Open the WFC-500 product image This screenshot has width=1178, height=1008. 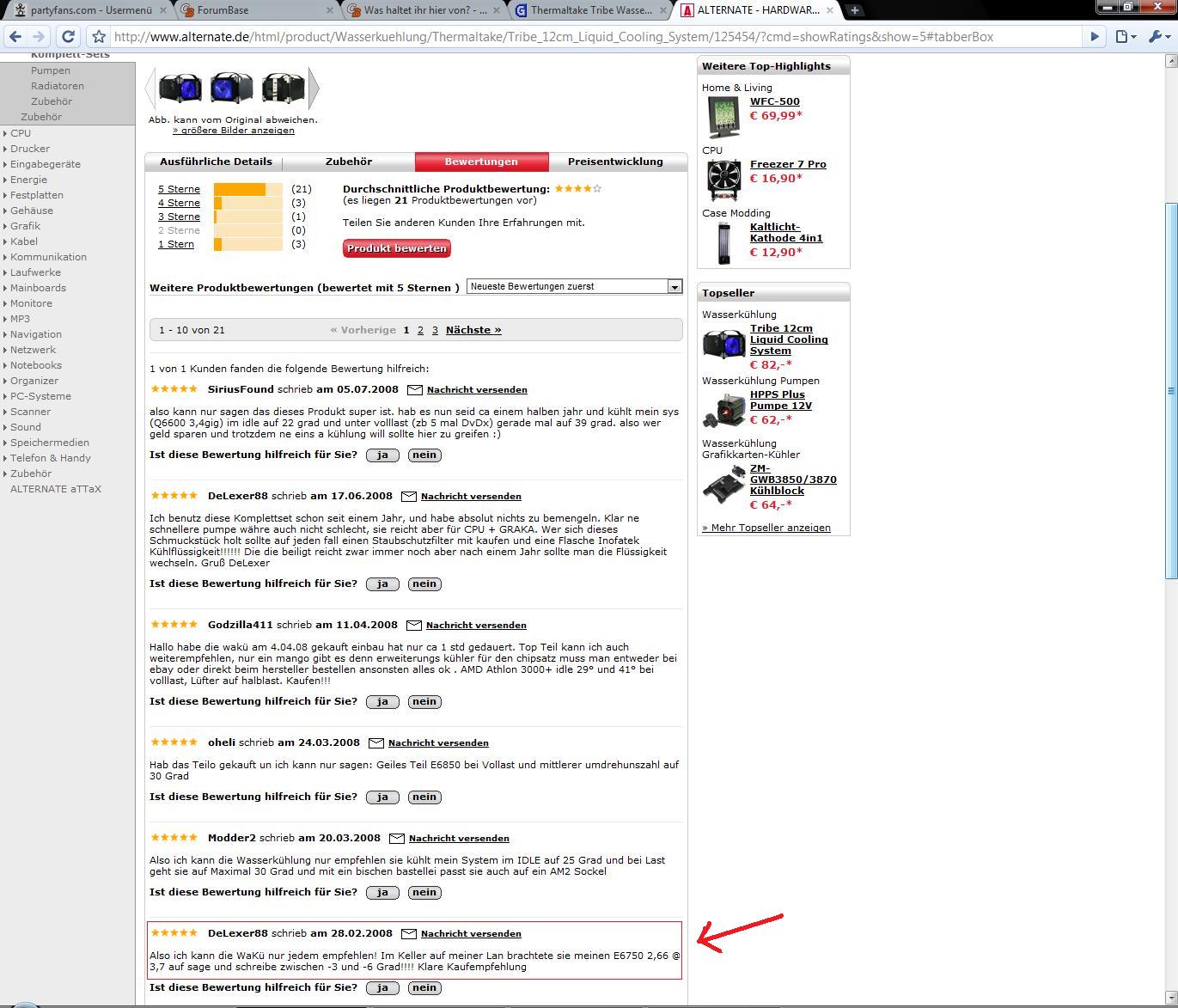click(723, 117)
